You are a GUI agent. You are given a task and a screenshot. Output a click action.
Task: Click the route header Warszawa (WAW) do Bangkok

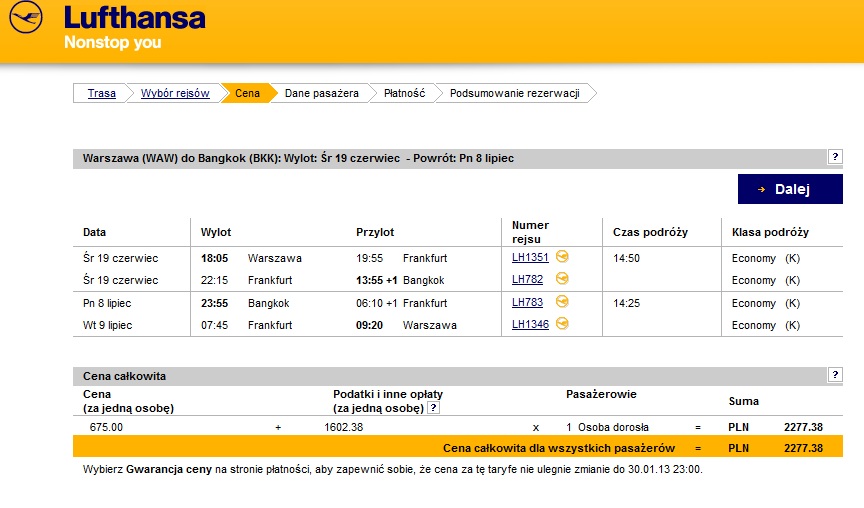coord(298,158)
